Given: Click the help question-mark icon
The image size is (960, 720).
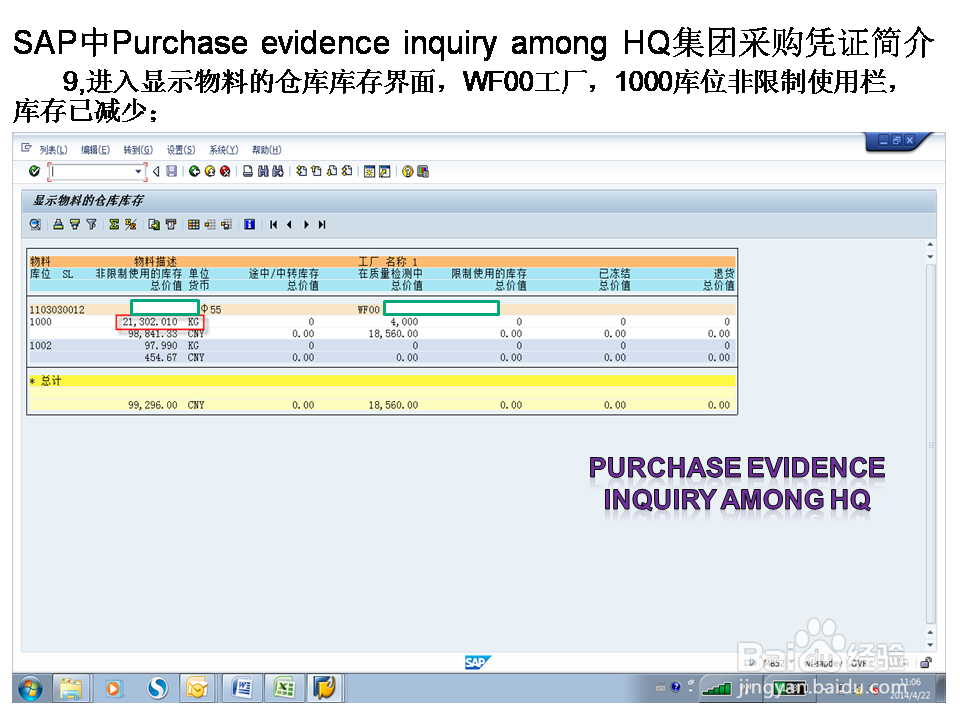Looking at the screenshot, I should [408, 171].
